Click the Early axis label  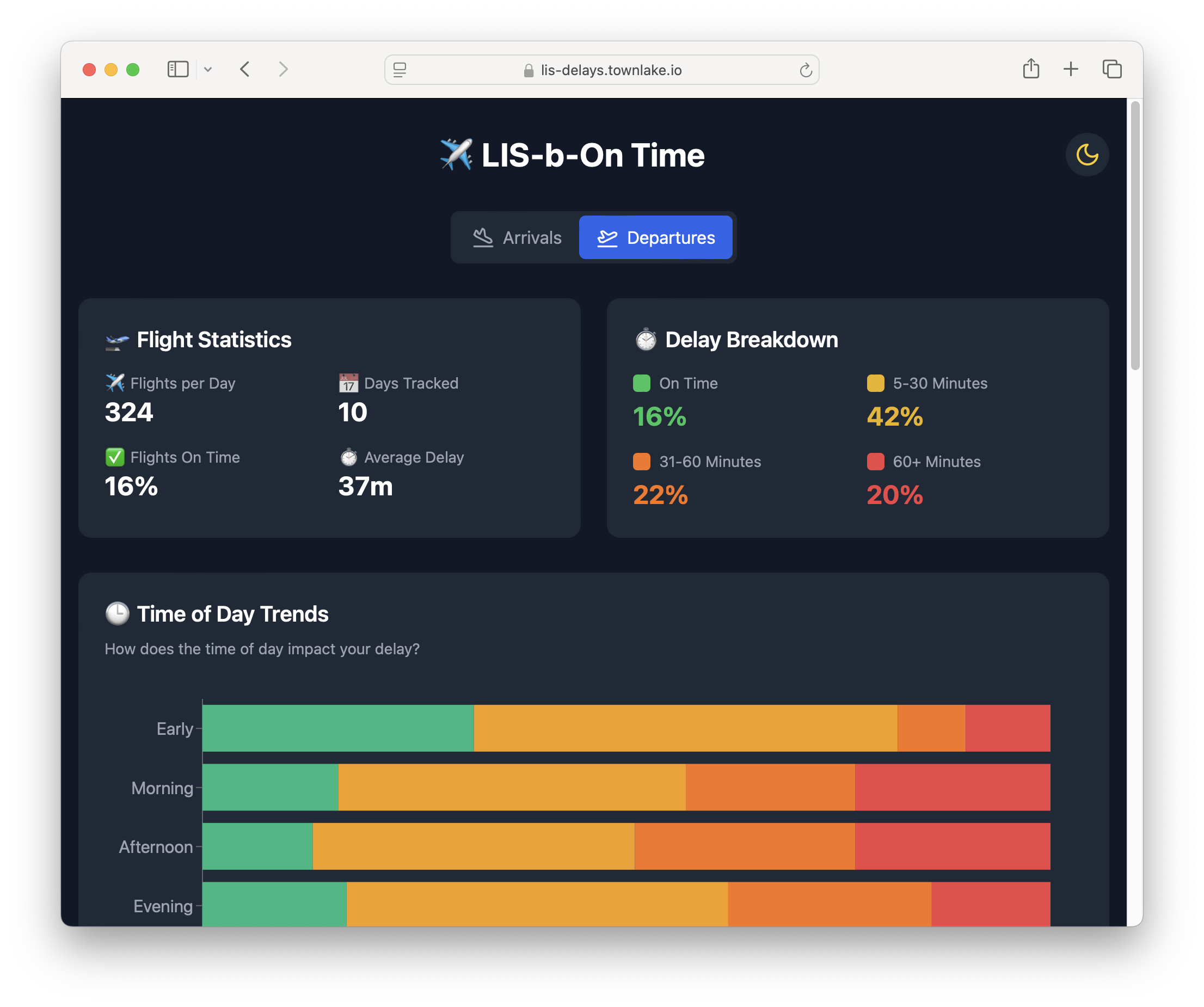[x=175, y=729]
